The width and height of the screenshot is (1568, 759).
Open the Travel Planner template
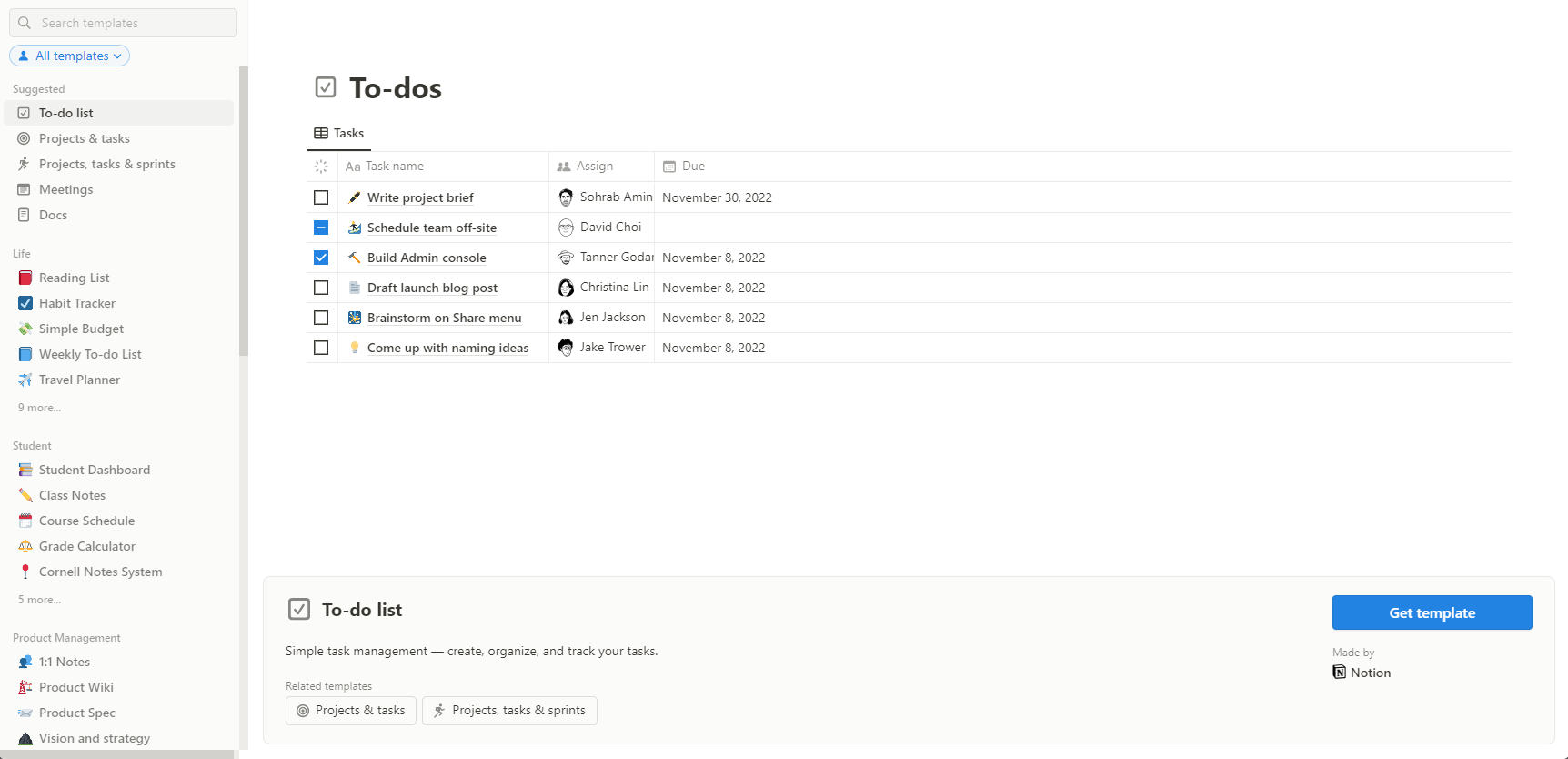80,379
